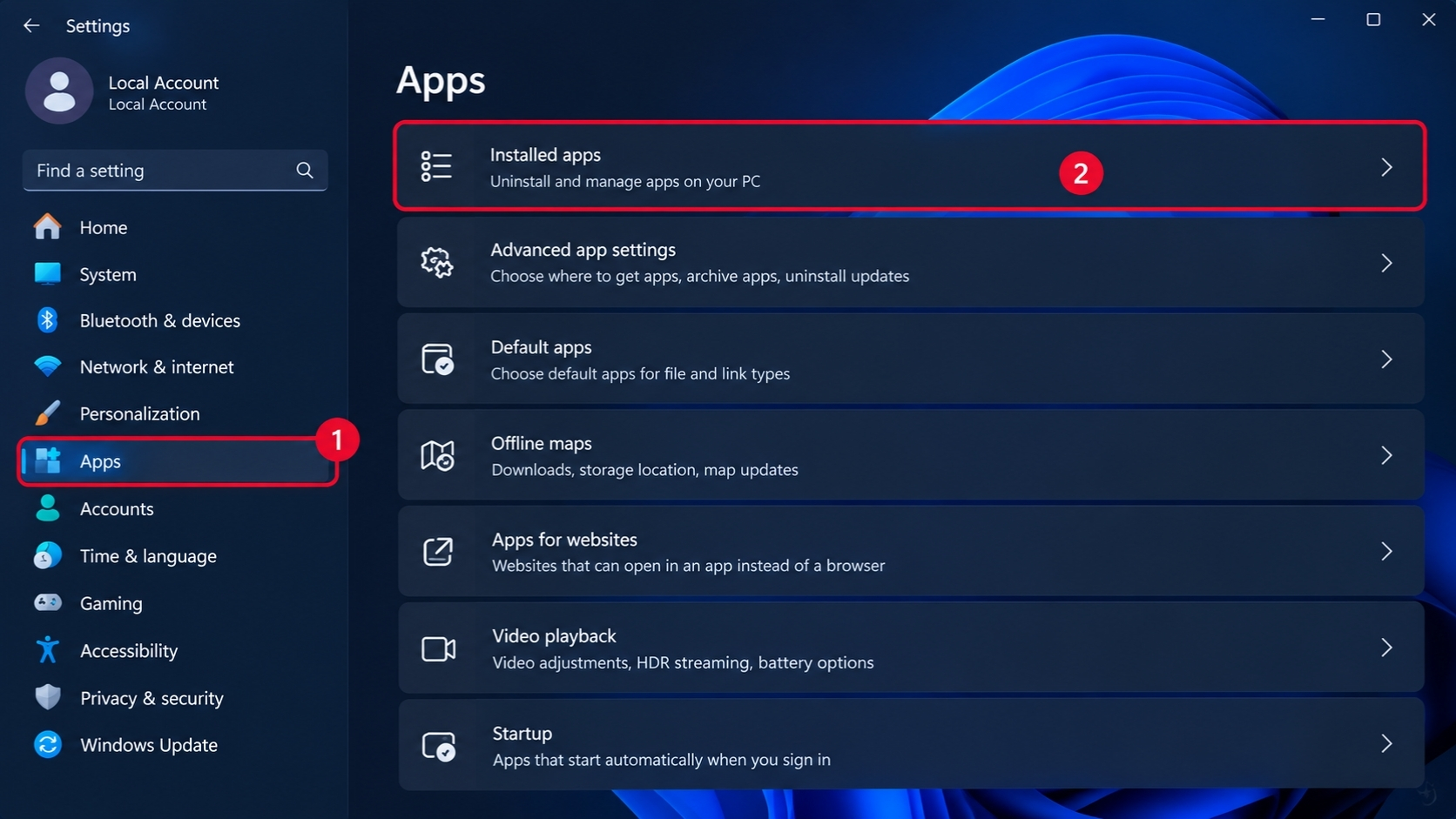Open Startup title text
The image size is (1456, 819).
522,733
